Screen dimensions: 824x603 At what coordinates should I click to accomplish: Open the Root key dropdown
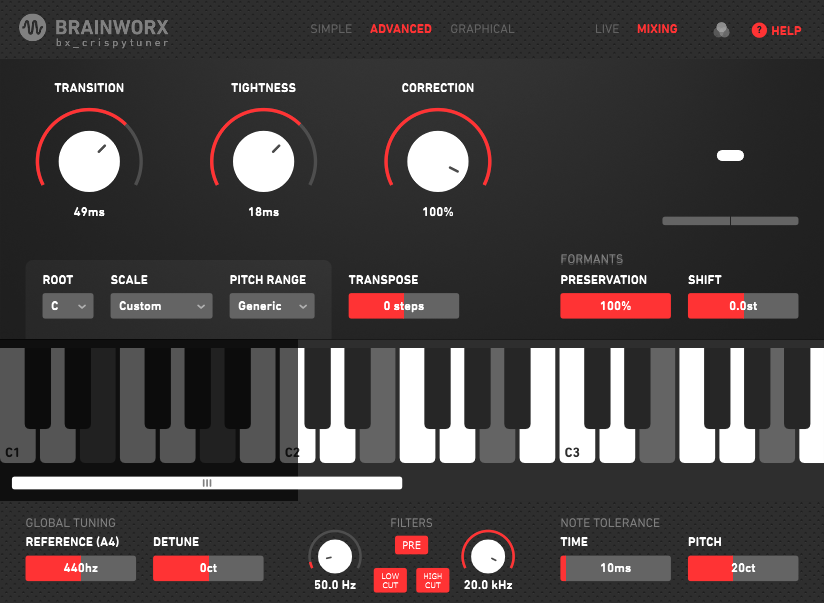68,306
